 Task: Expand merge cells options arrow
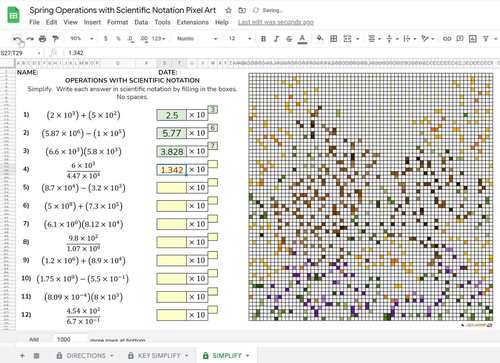358,39
